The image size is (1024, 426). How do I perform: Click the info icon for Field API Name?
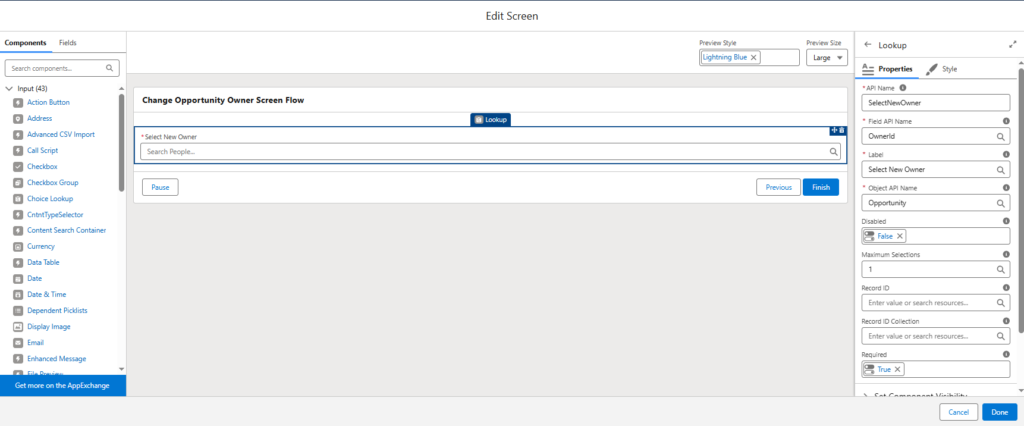(1006, 121)
